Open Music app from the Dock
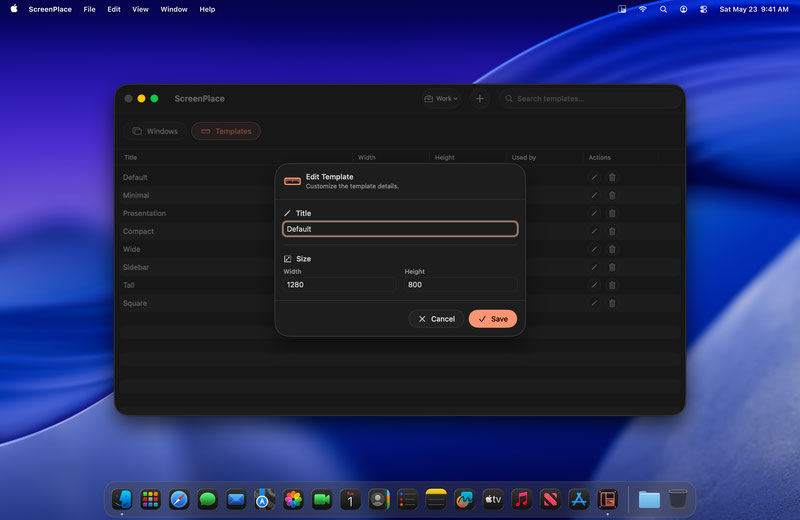 coord(521,499)
